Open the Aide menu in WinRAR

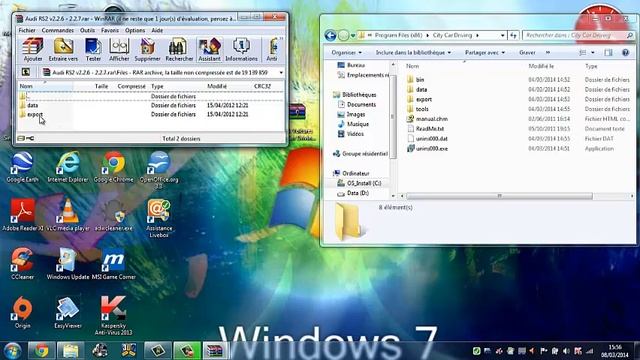(x=157, y=31)
